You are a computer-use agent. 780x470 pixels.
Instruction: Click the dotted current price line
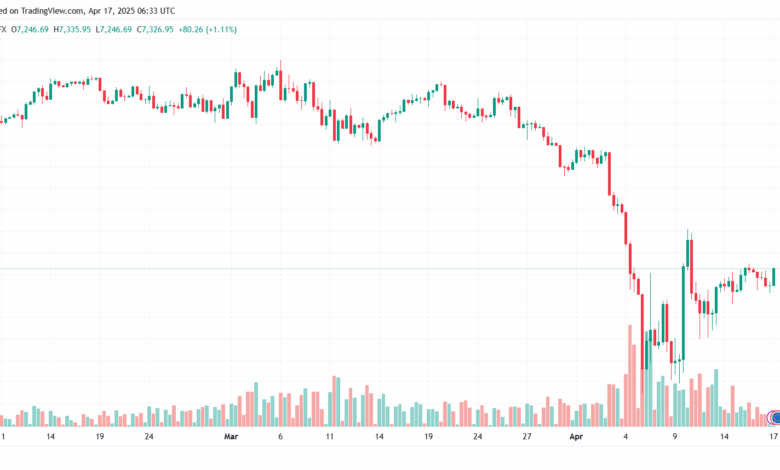pyautogui.click(x=390, y=269)
